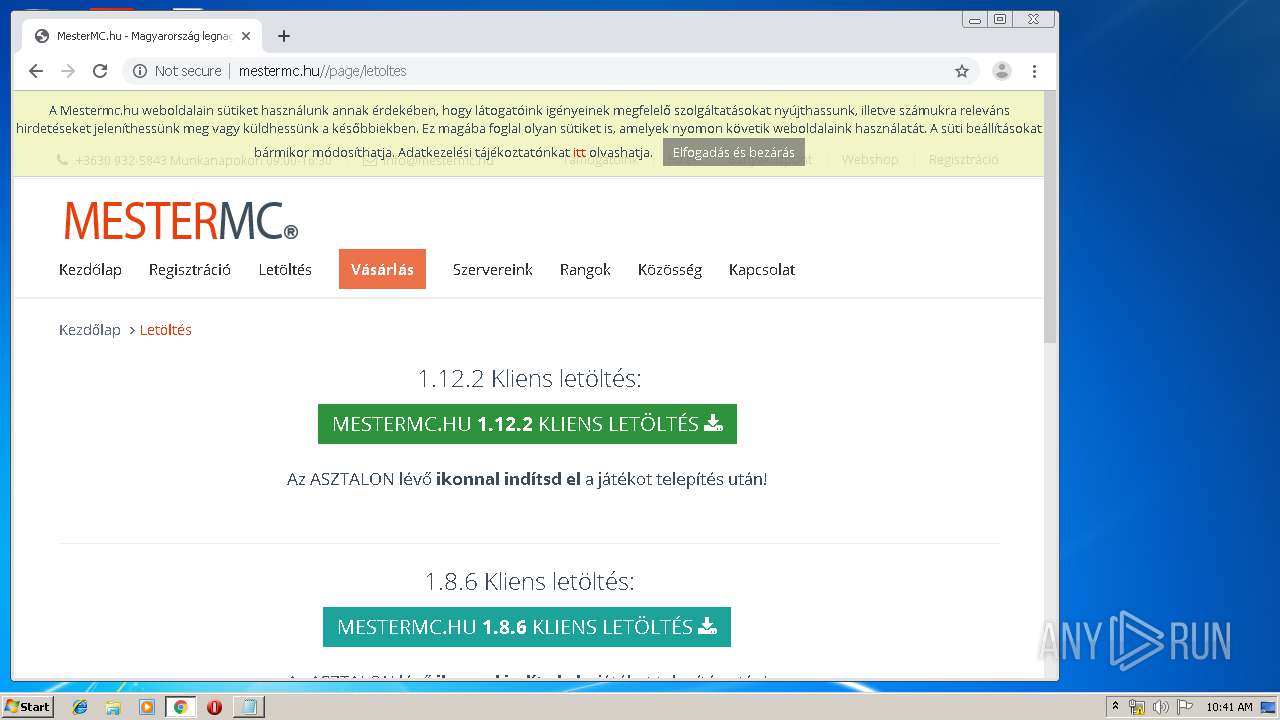1280x720 pixels.
Task: Open the notepad-like taskbar app
Action: (x=248, y=707)
